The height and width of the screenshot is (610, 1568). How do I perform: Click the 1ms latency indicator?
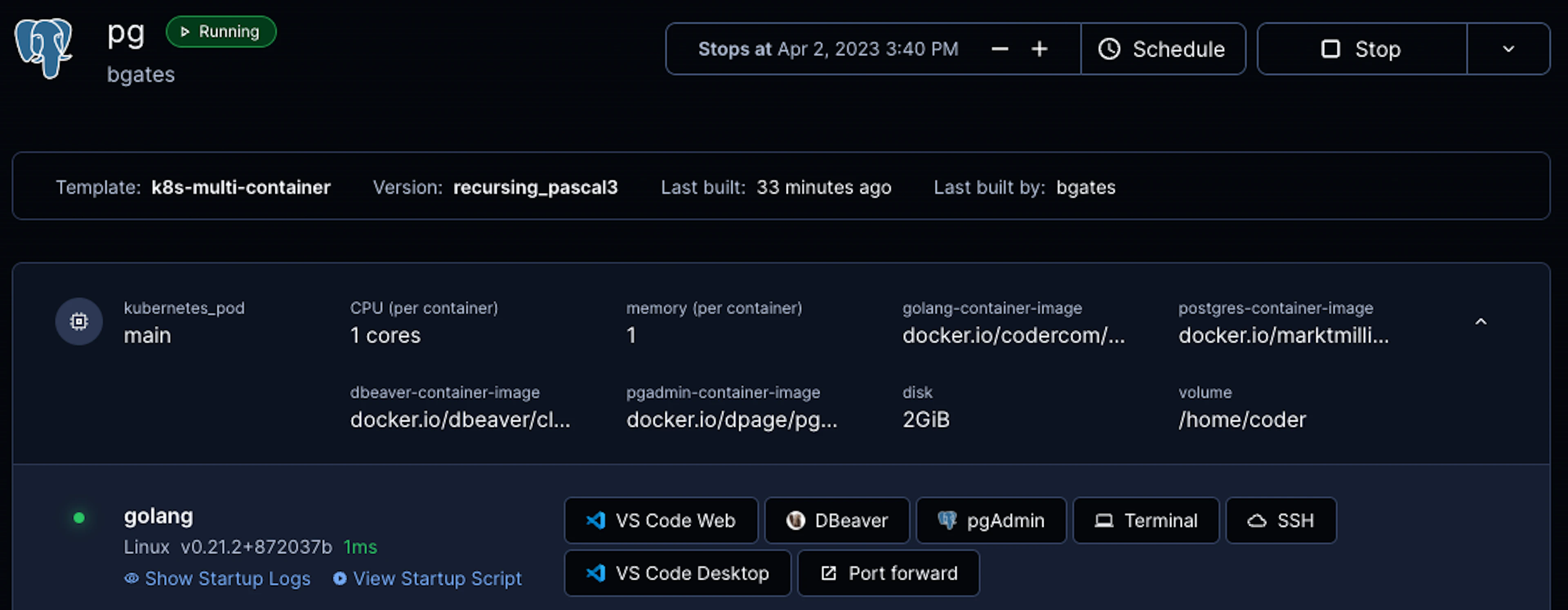(x=360, y=547)
